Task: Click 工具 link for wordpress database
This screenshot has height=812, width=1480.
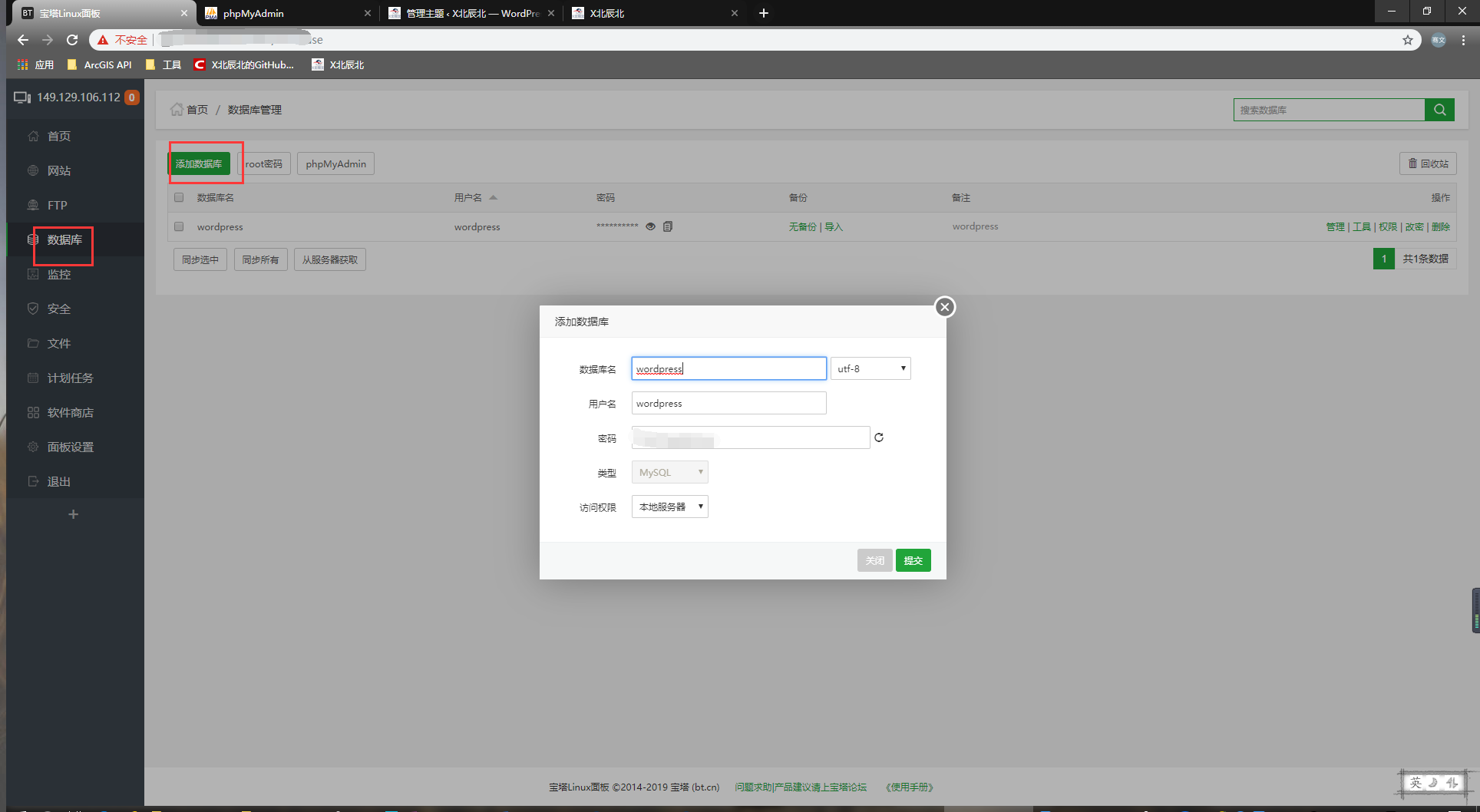Action: click(1361, 226)
